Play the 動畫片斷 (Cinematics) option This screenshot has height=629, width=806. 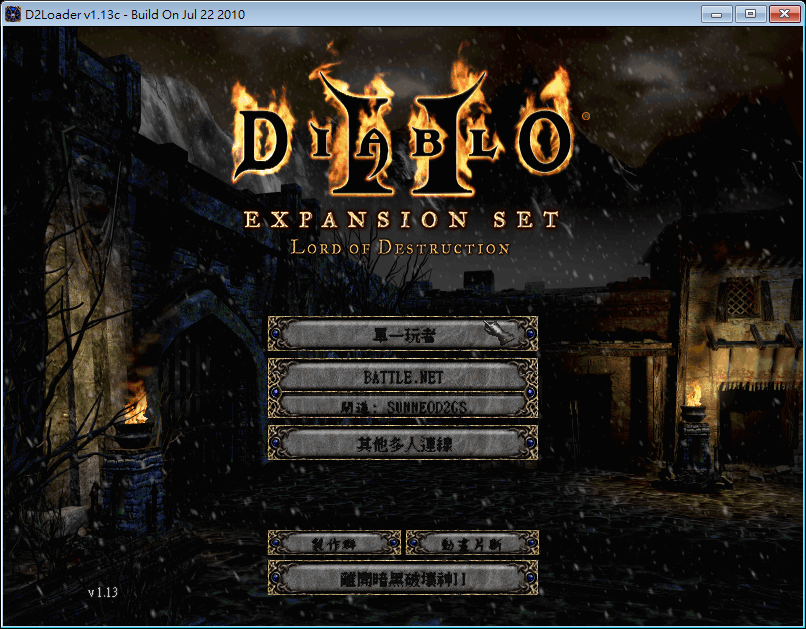pyautogui.click(x=470, y=543)
